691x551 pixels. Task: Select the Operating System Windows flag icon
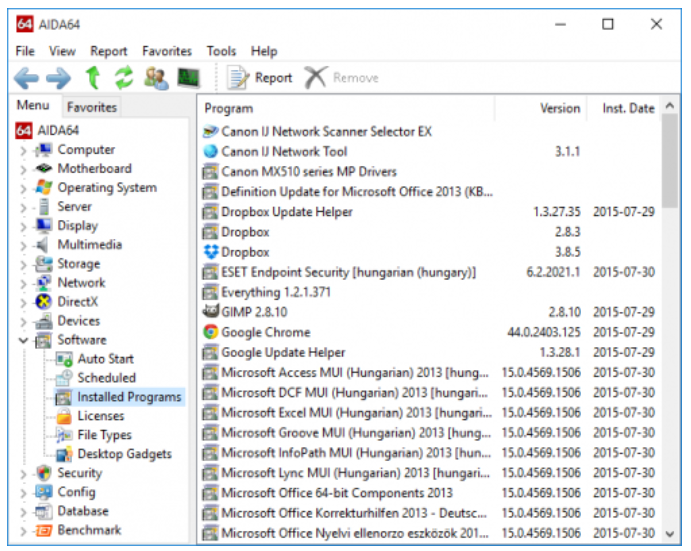(x=44, y=188)
